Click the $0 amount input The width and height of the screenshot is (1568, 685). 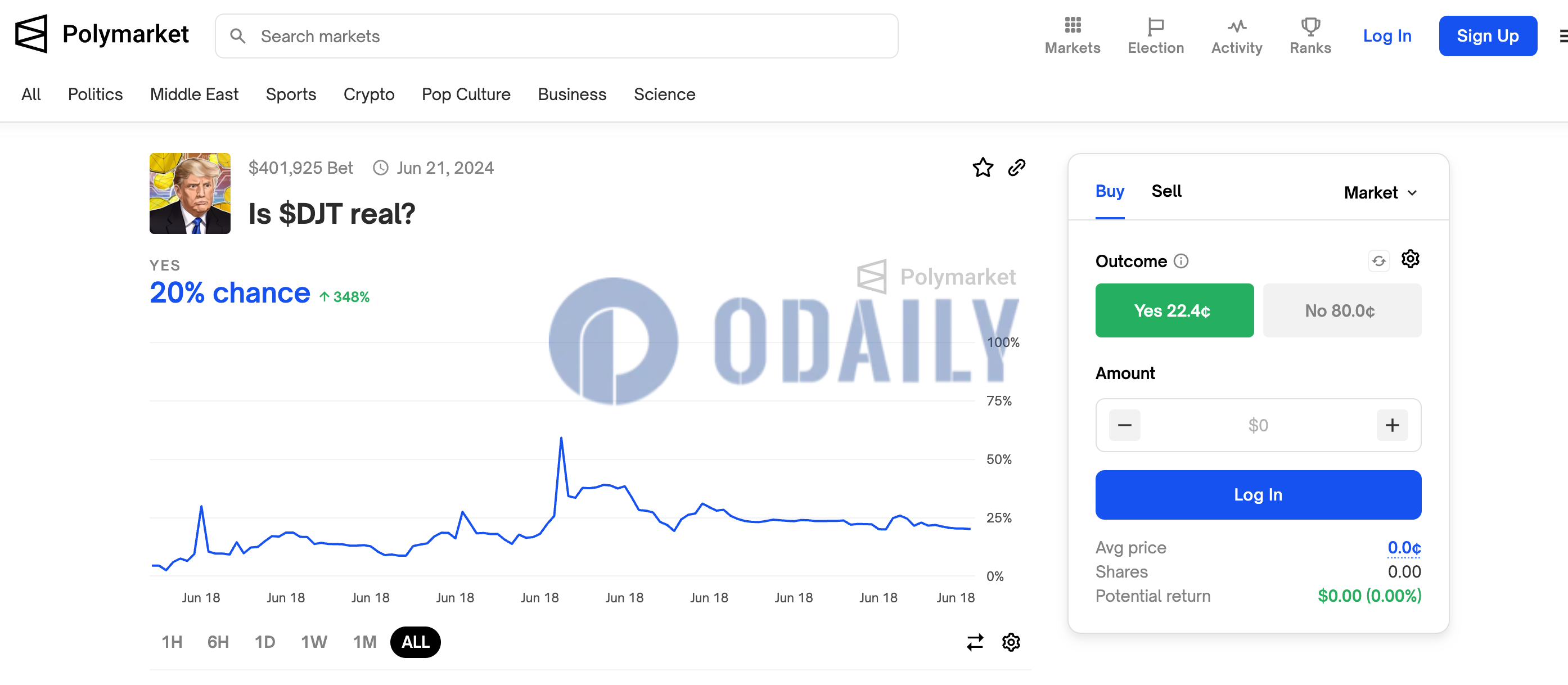pyautogui.click(x=1258, y=425)
